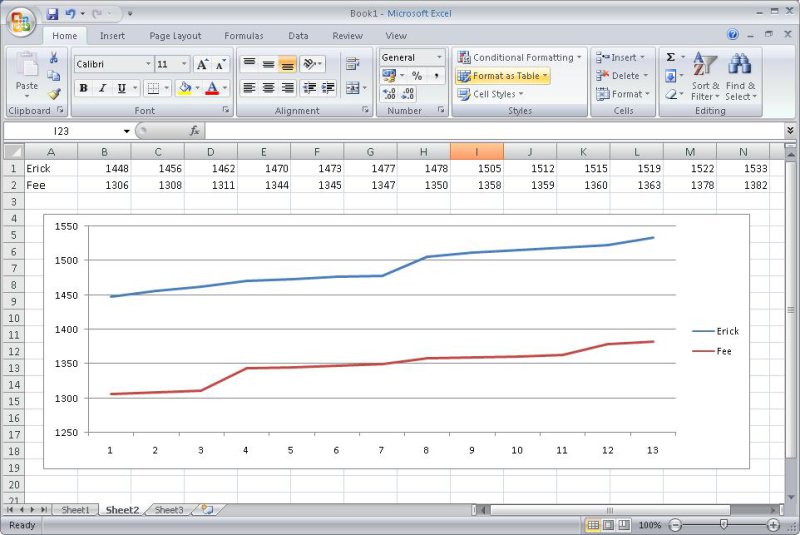800x535 pixels.
Task: Click Format as Table button
Action: pos(503,76)
